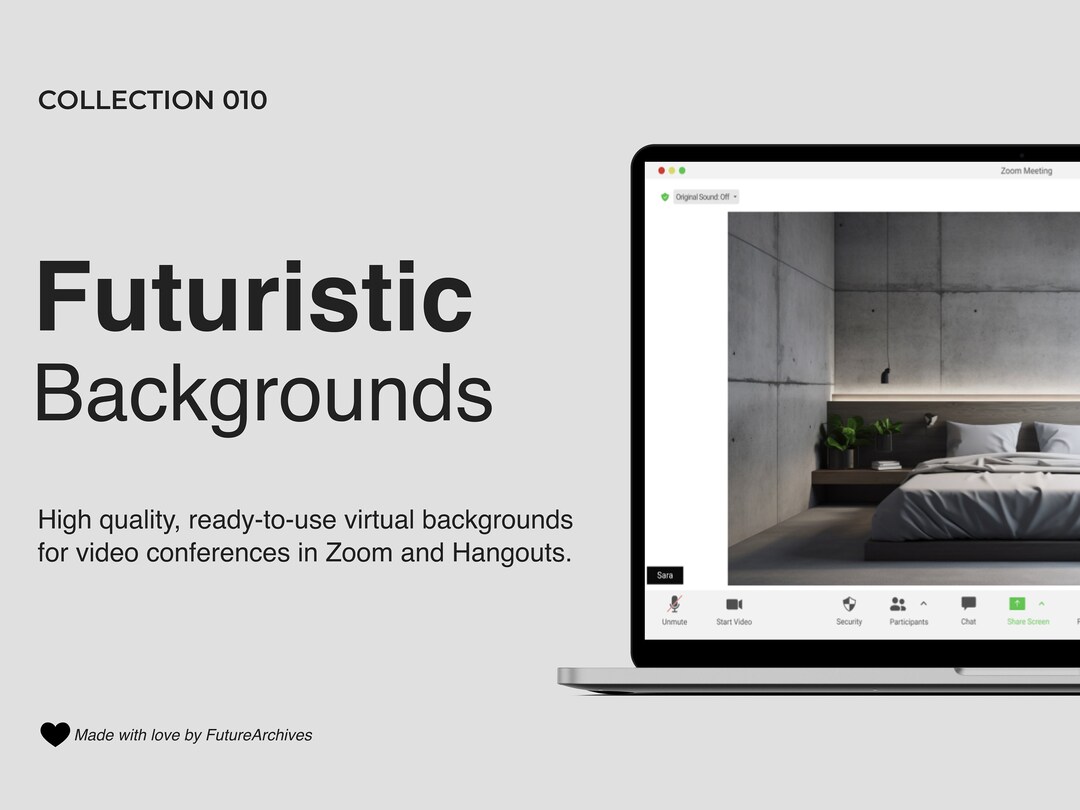The image size is (1080, 810).
Task: Click the green Share Screen icon
Action: [1018, 602]
